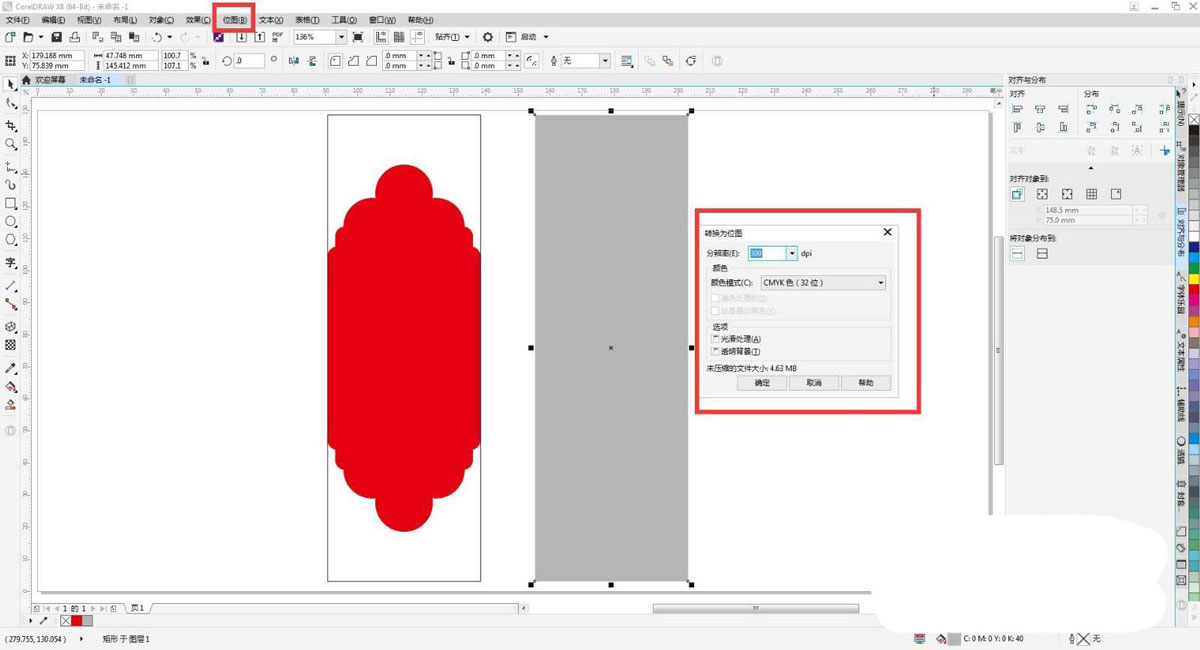Screen dimensions: 1200x650
Task: Select the Text tool in toolbox
Action: (x=11, y=263)
